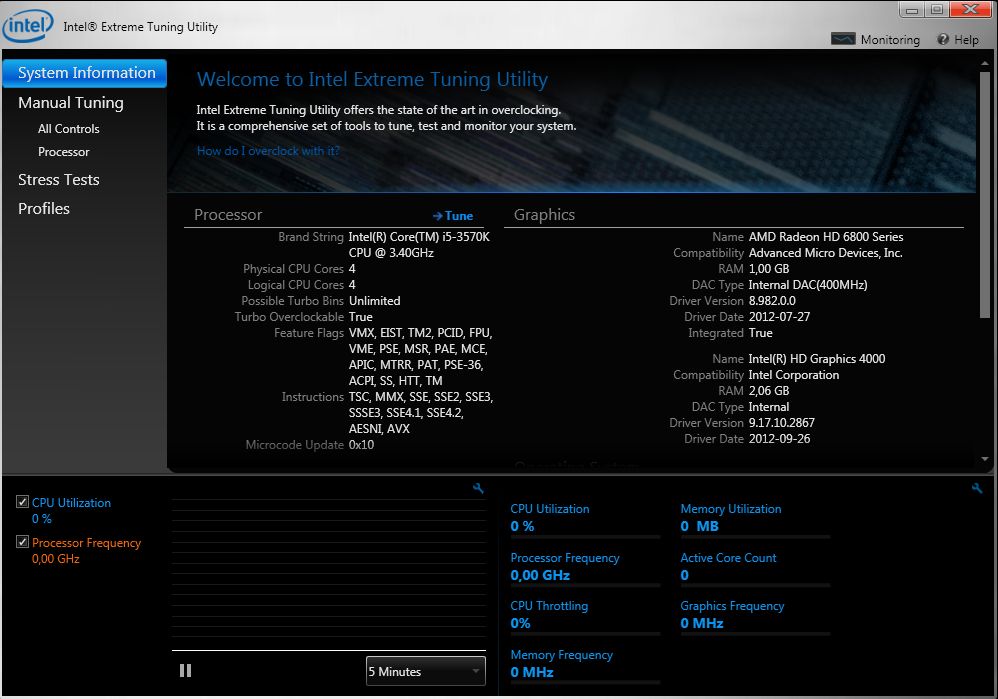Click the 'Intel(R) Core(TM) i5-3570K' brand string
The image size is (998, 699).
419,237
